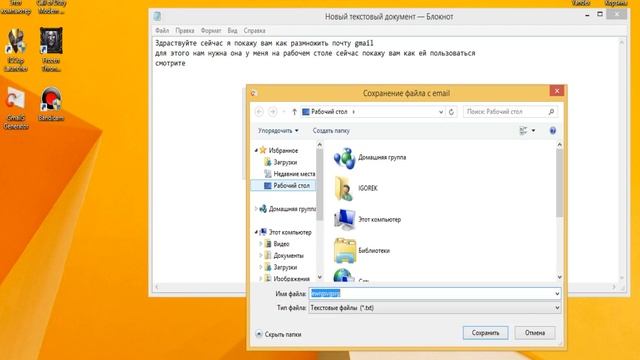Viewport: 640px width, 360px height.
Task: Open the Bandicam desktop shortcut
Action: 51,104
